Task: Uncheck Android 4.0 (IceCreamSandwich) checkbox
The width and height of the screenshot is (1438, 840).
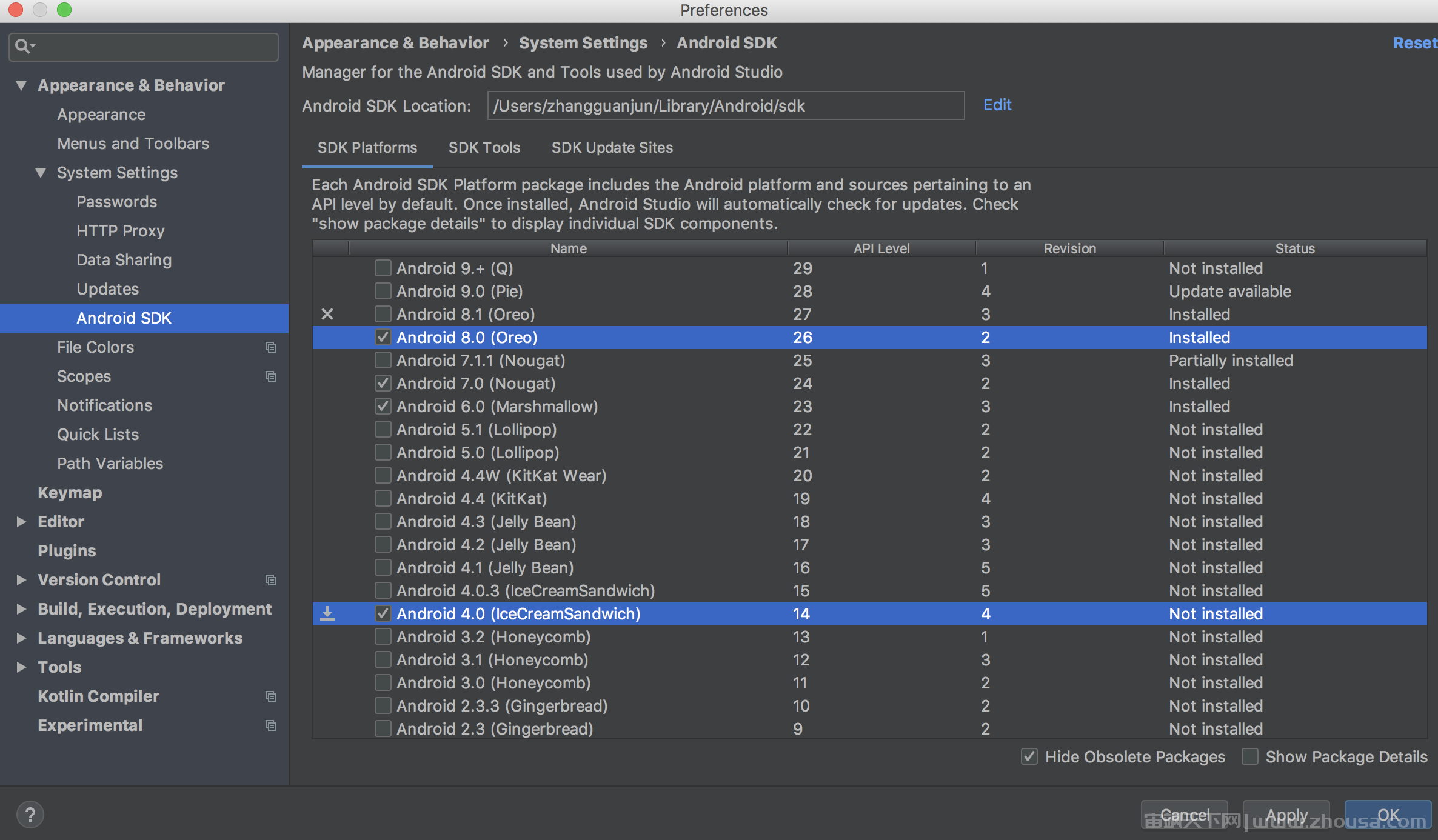Action: pyautogui.click(x=383, y=613)
